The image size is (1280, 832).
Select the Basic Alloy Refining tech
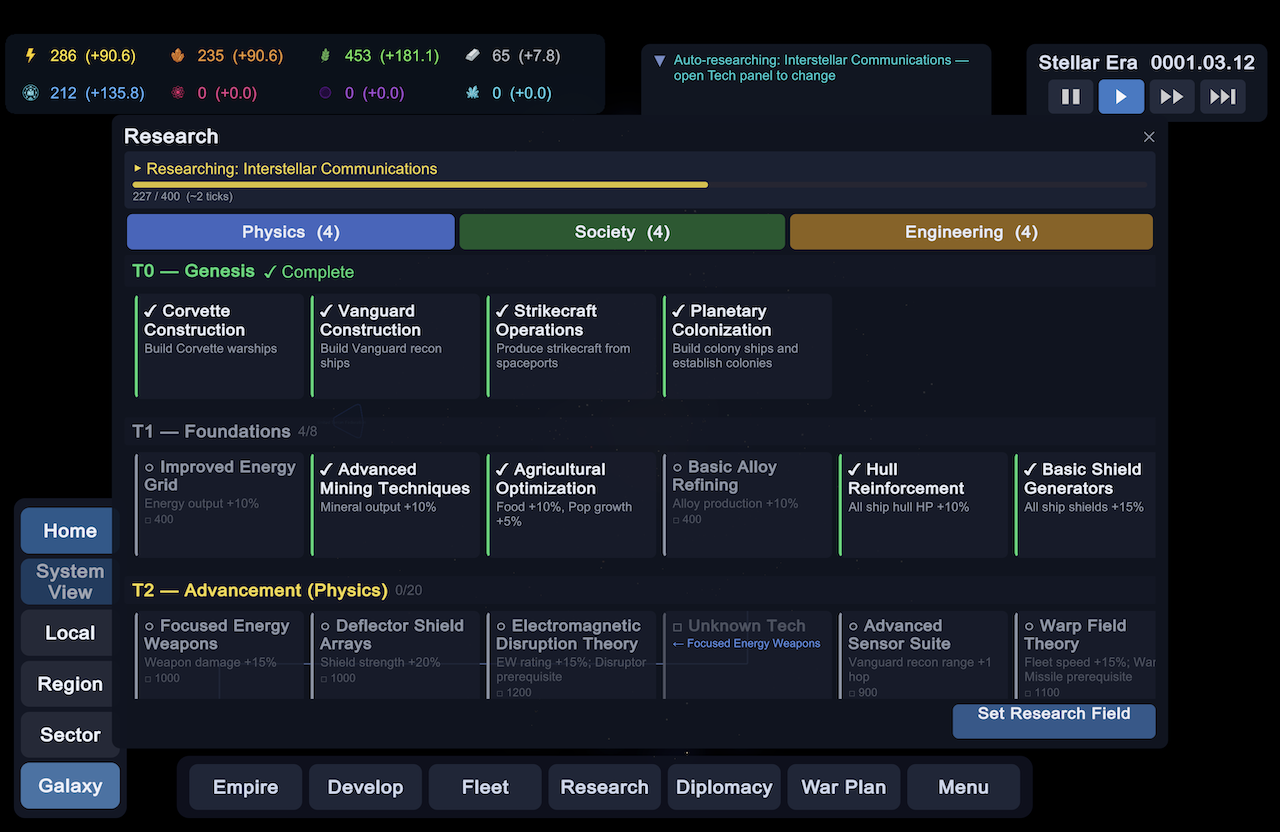(748, 504)
